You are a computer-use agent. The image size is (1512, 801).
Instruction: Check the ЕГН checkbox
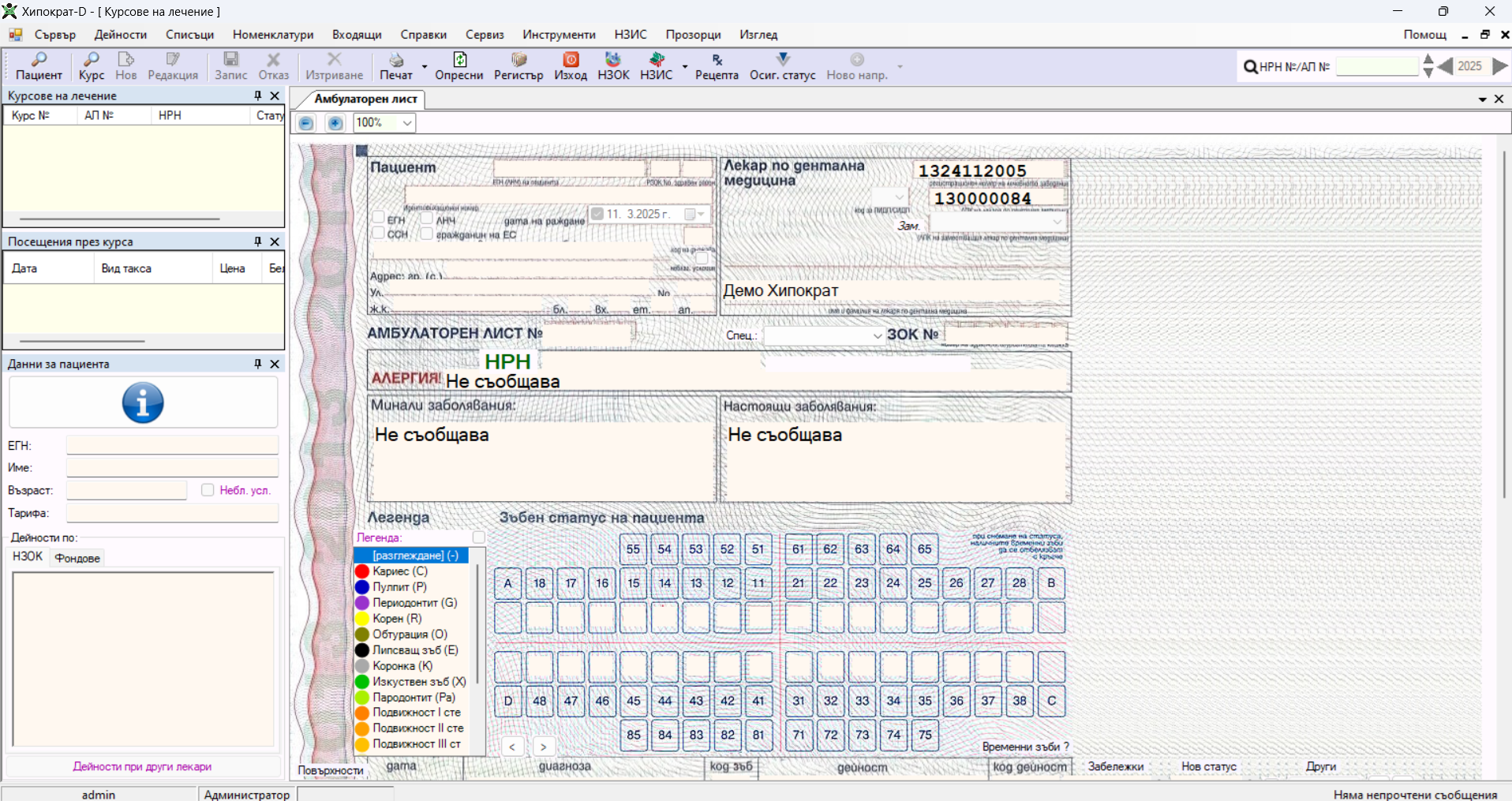[x=378, y=217]
